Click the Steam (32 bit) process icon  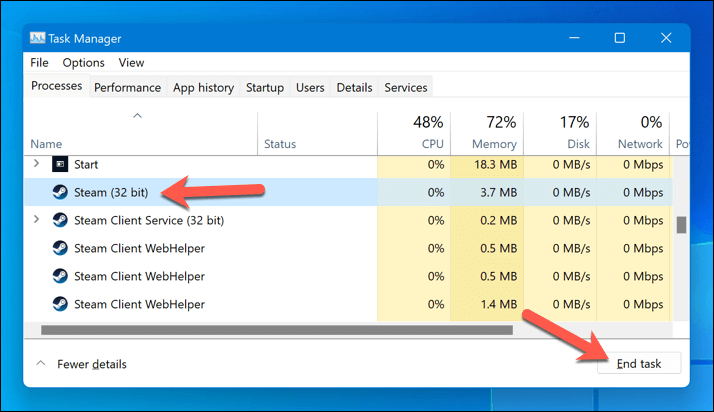pos(60,192)
